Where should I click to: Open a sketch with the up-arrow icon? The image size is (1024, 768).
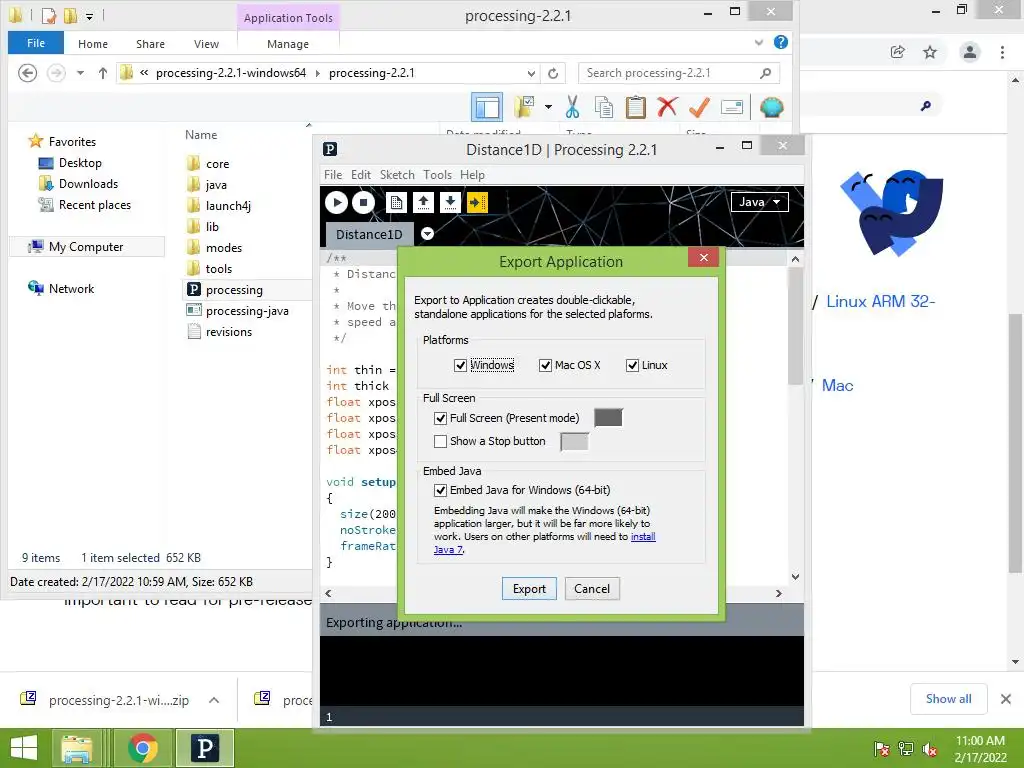click(x=423, y=202)
